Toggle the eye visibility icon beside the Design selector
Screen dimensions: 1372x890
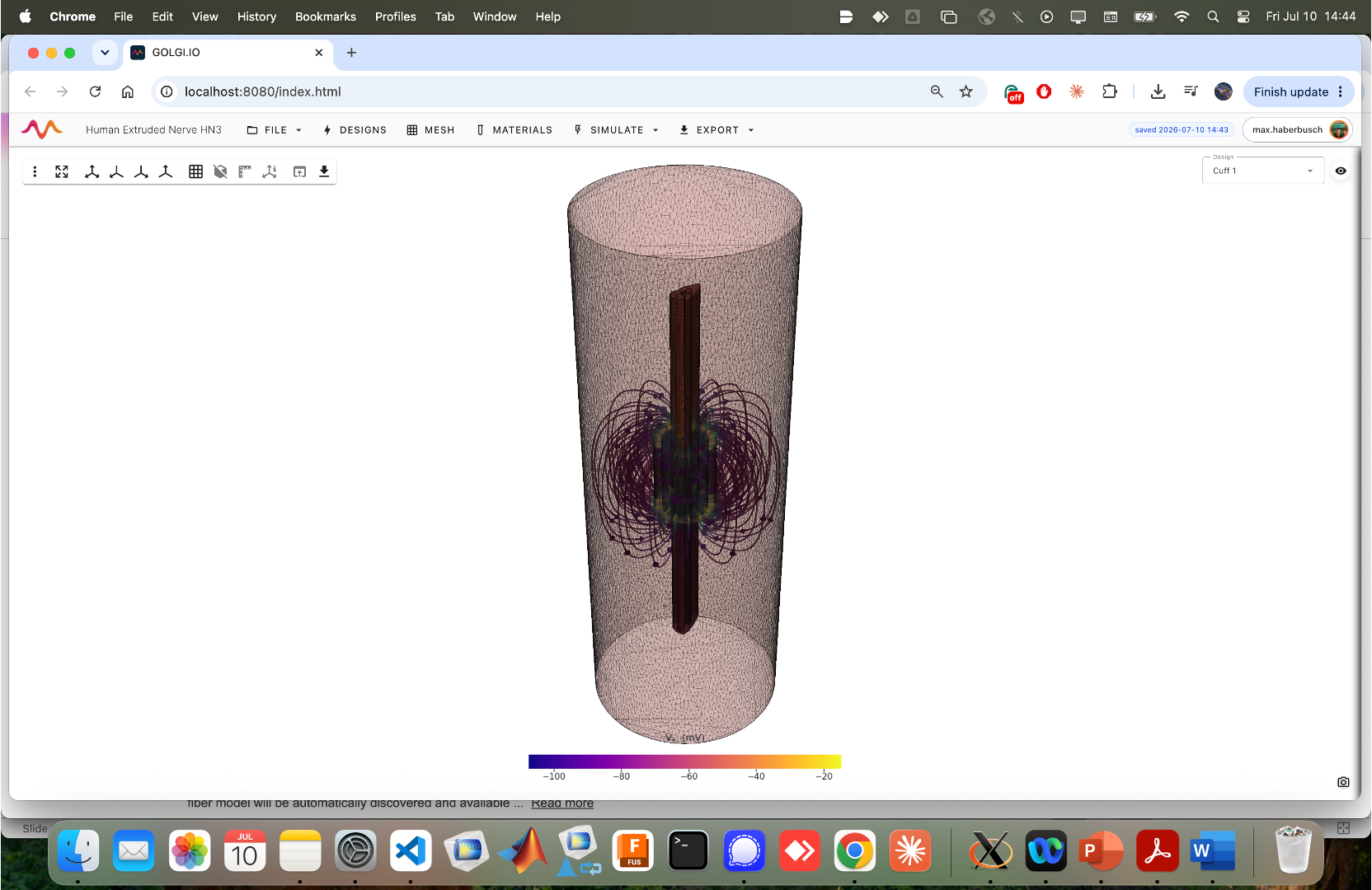click(x=1341, y=171)
